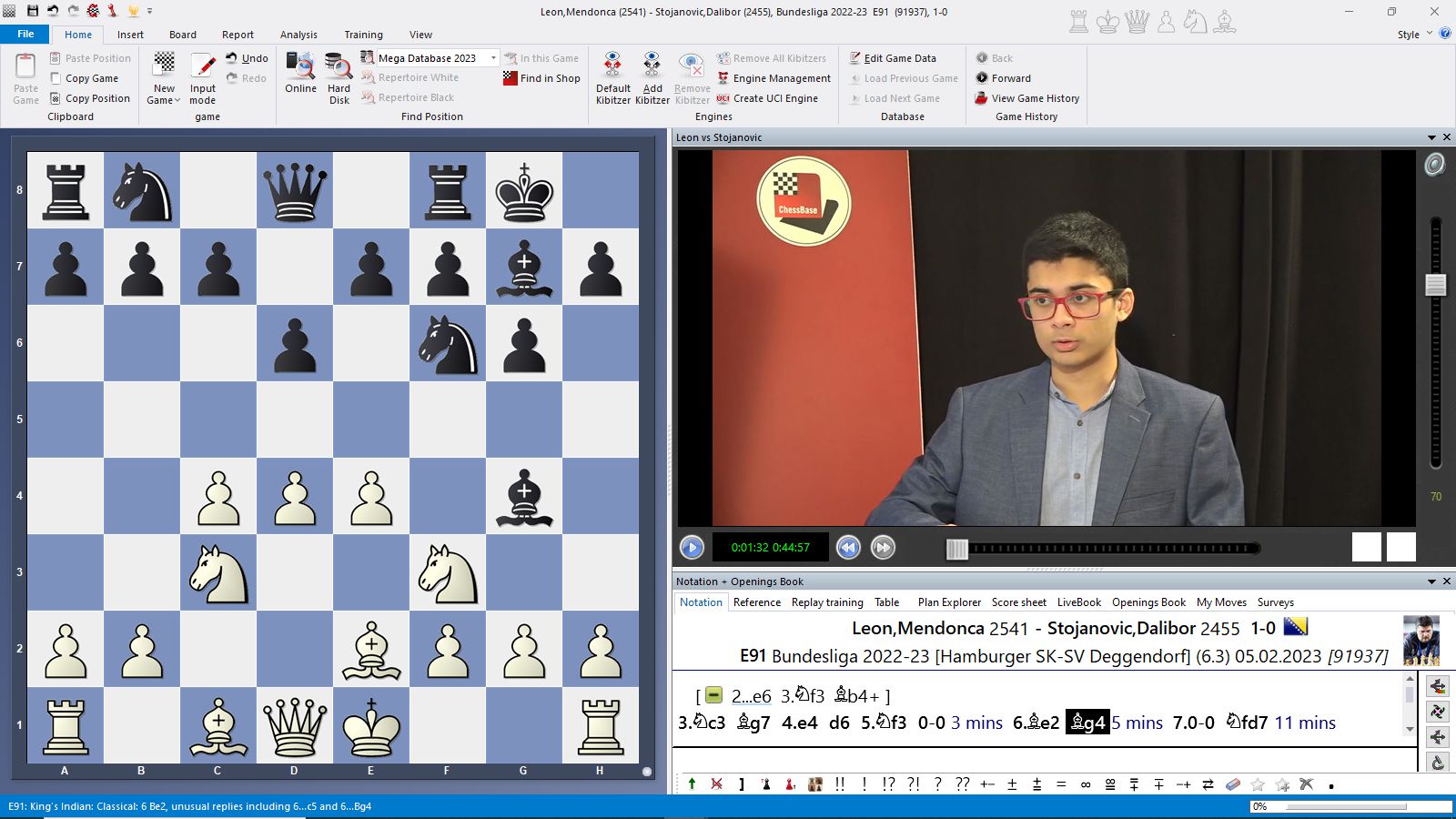The height and width of the screenshot is (819, 1456).
Task: Click the black bishop on g4
Action: pos(523,496)
